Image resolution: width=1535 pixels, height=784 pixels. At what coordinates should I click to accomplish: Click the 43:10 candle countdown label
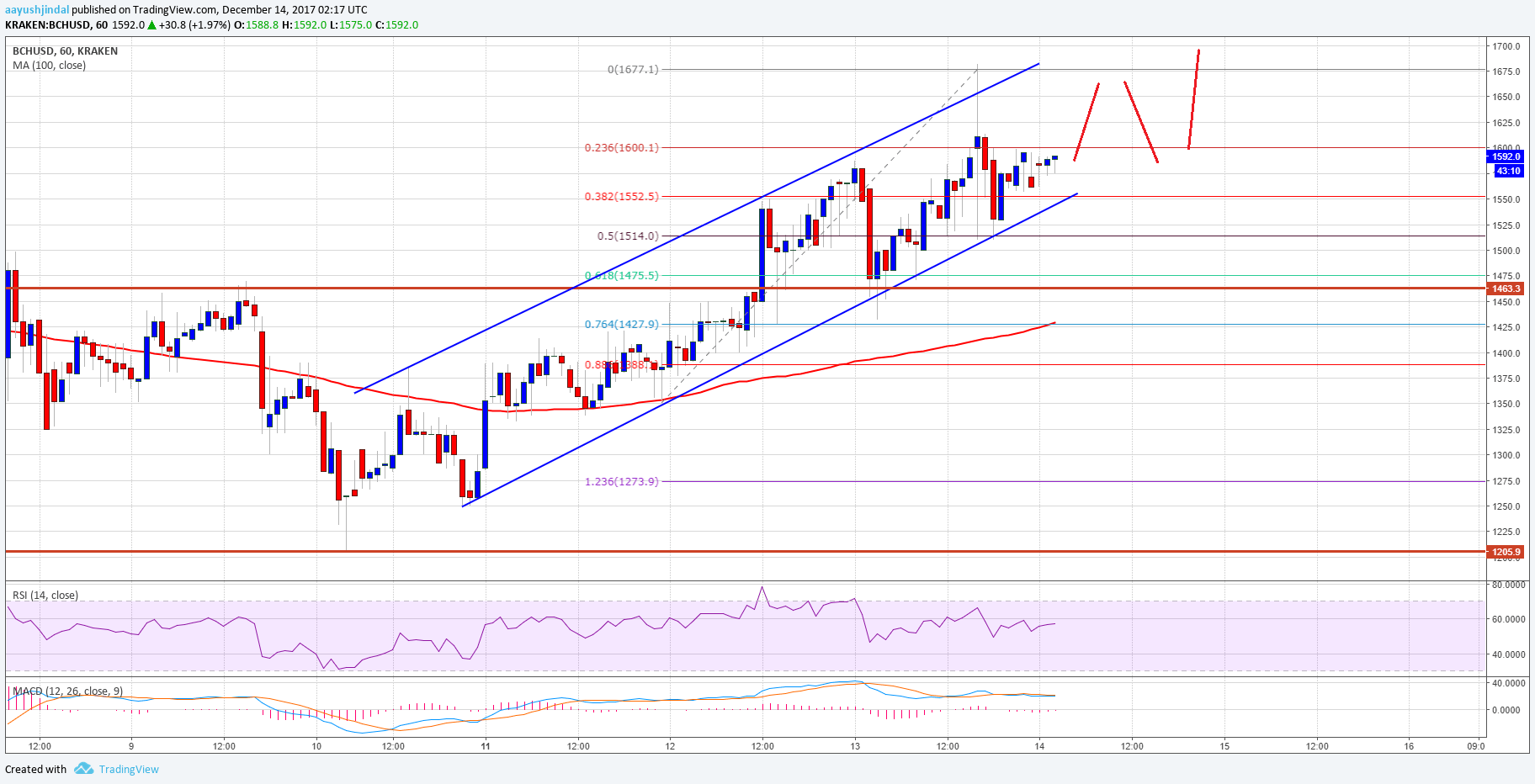click(1507, 171)
